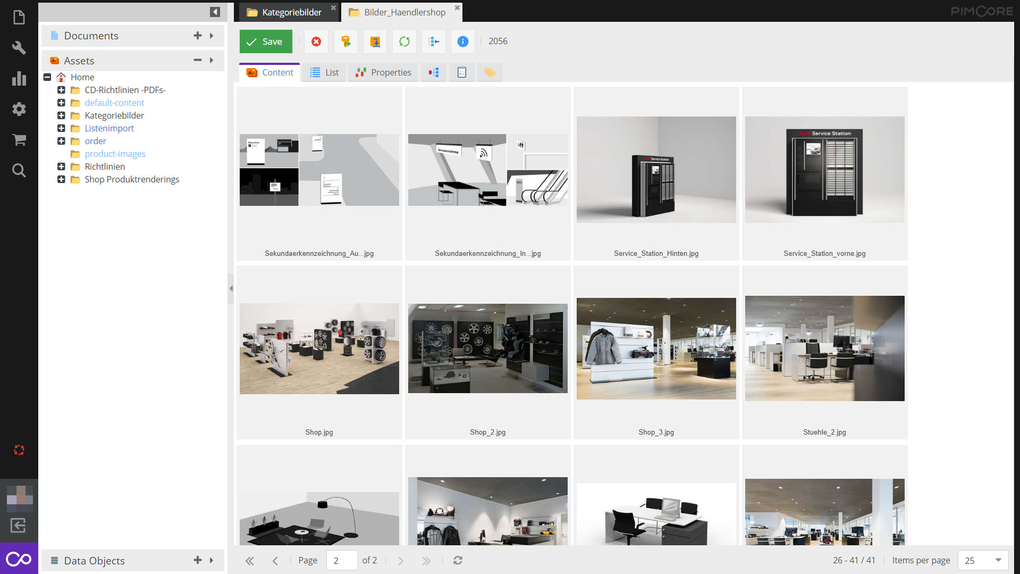Viewport: 1020px width, 574px height.
Task: Expand the order folder node
Action: click(61, 141)
